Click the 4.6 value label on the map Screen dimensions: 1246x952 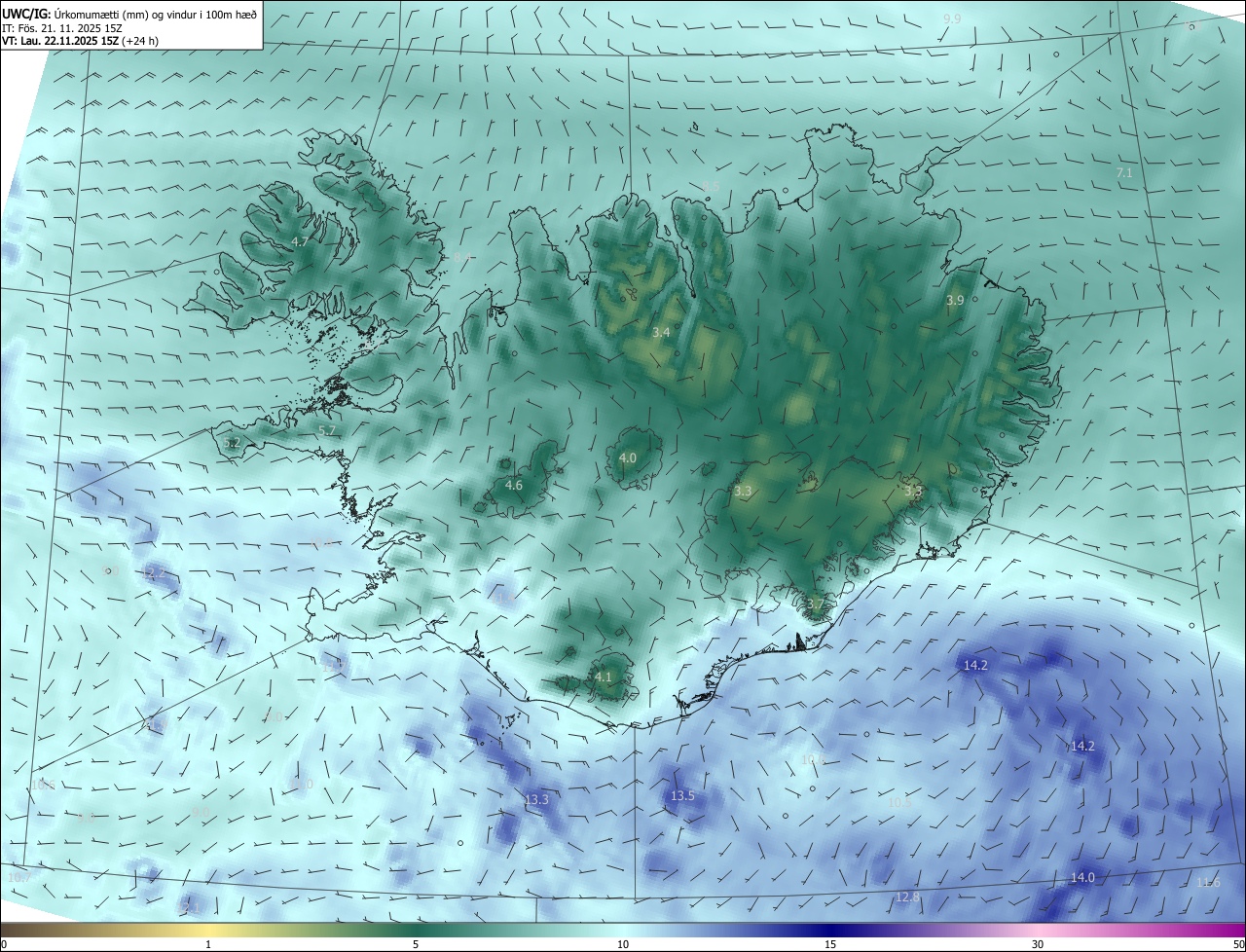(514, 485)
